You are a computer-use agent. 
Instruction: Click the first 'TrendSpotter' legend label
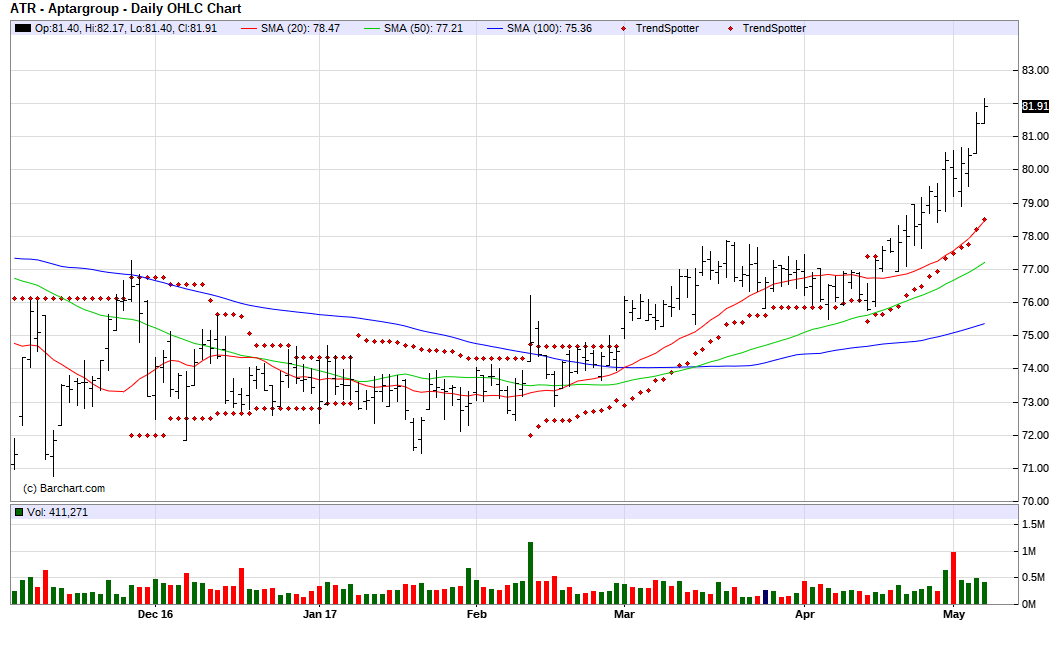(667, 28)
